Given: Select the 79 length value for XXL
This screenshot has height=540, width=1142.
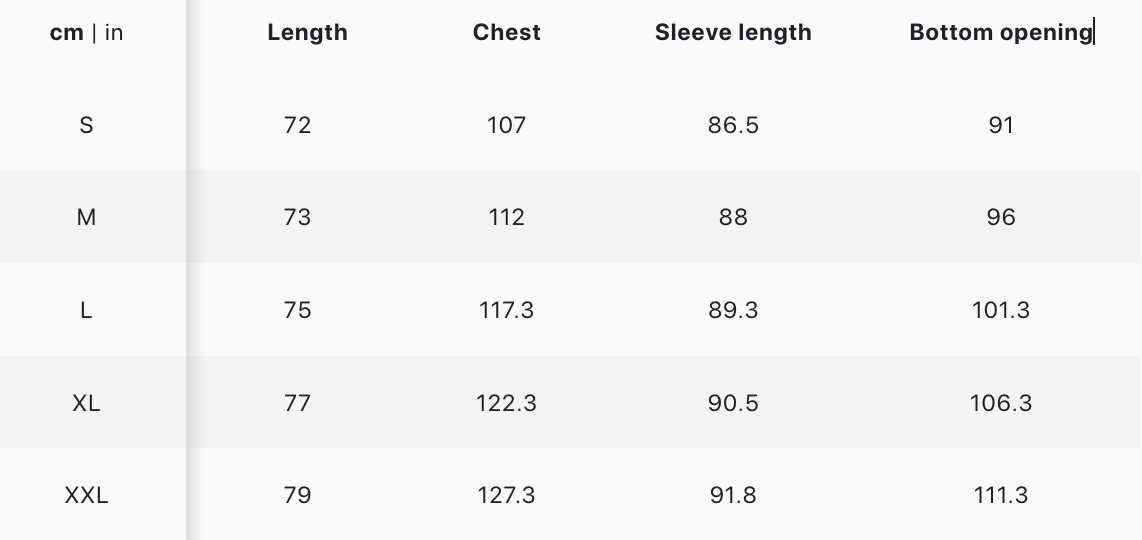Looking at the screenshot, I should tap(297, 495).
